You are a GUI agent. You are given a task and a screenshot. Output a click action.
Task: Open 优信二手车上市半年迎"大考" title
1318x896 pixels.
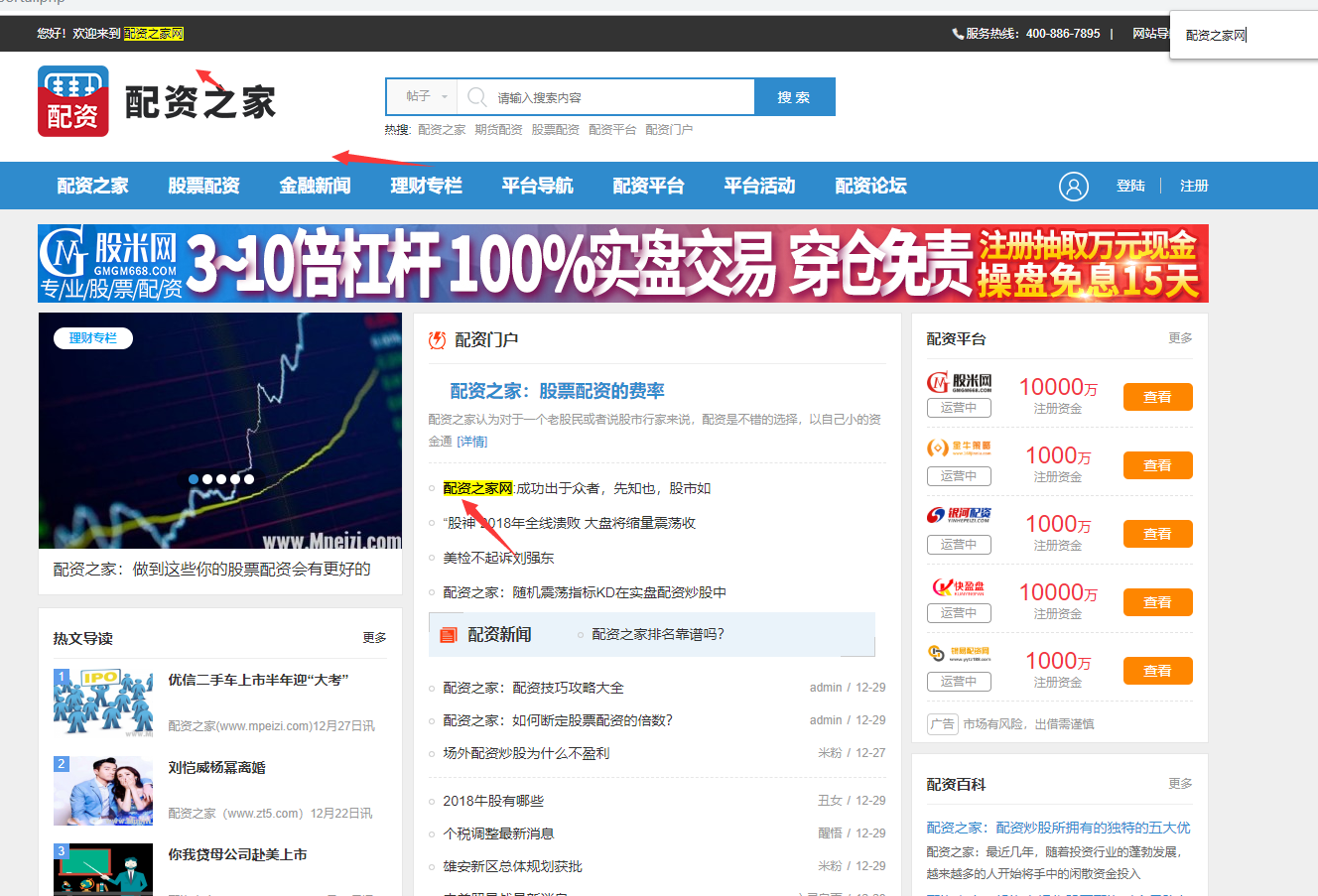258,681
